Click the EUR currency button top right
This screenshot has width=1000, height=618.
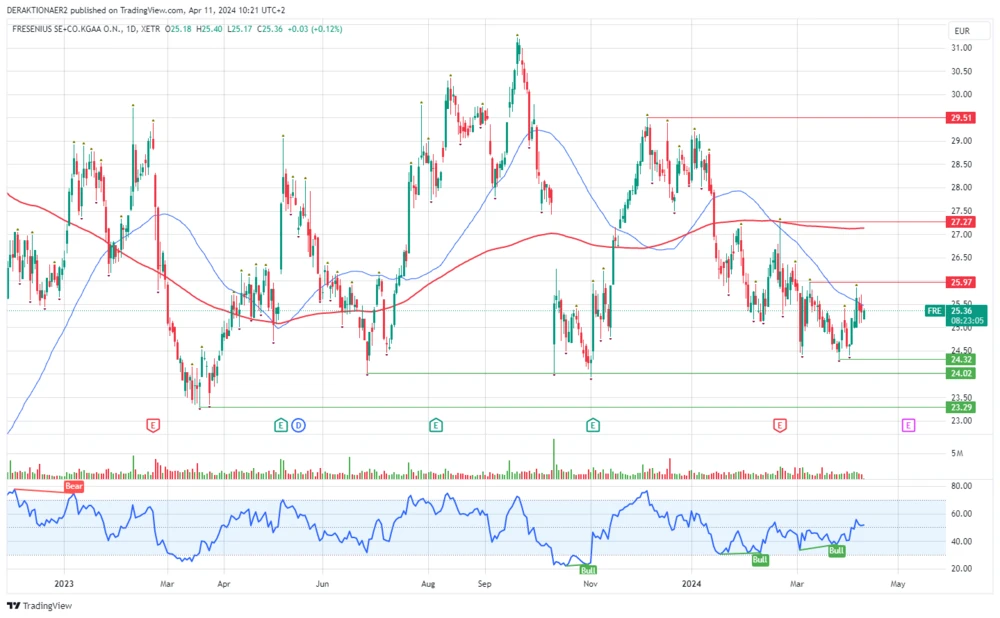[x=963, y=31]
